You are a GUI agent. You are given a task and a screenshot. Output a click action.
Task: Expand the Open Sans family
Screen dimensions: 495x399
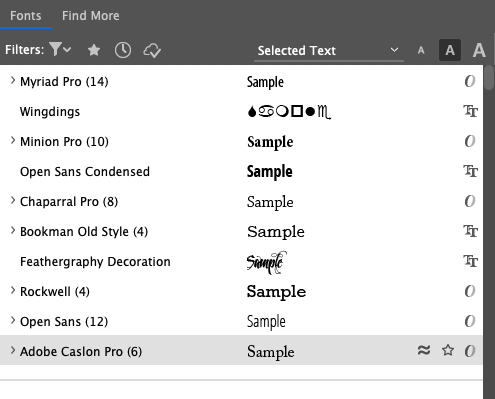coord(13,321)
